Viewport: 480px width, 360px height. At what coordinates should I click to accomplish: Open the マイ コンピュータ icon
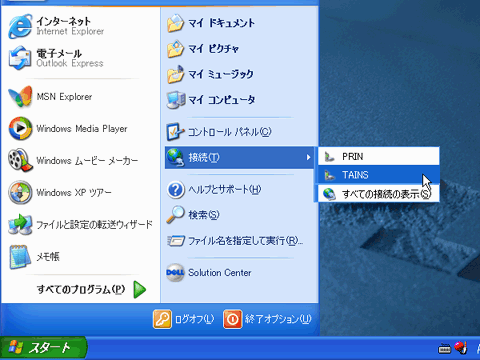tap(176, 100)
